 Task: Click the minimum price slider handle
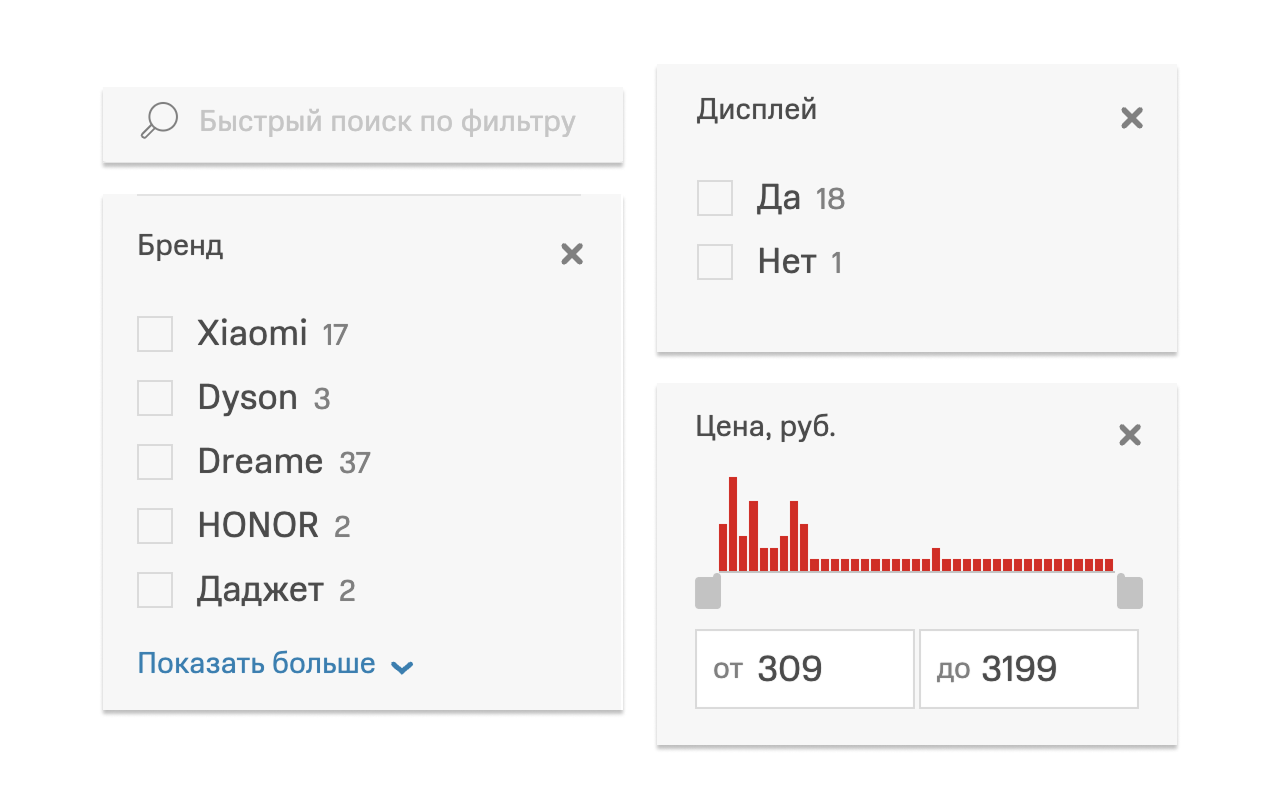point(708,592)
